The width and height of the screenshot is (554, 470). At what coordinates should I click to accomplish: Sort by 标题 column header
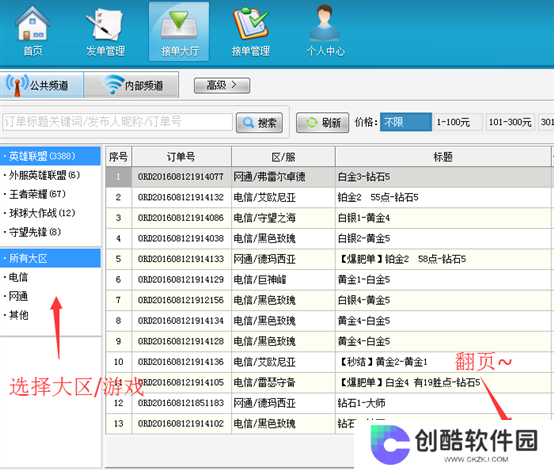443,157
